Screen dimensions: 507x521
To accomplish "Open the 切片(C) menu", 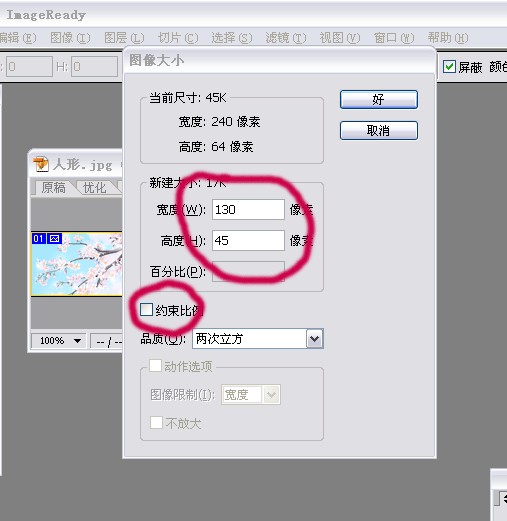I will pos(178,38).
